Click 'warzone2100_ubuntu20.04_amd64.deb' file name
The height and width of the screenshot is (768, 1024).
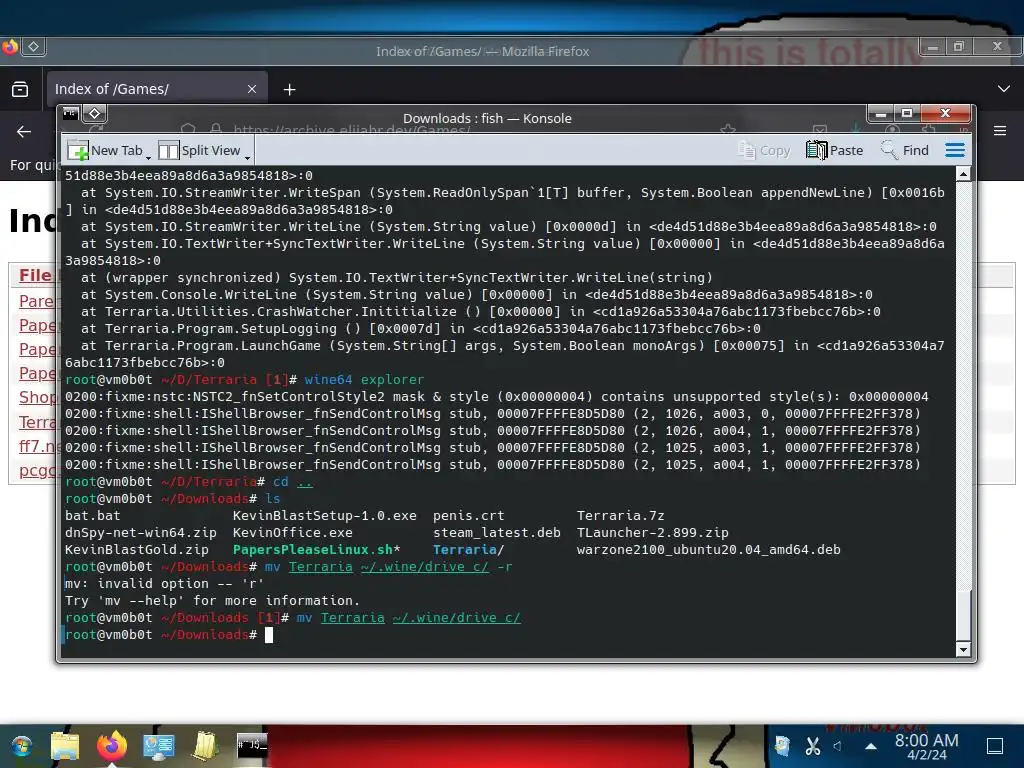coord(709,550)
